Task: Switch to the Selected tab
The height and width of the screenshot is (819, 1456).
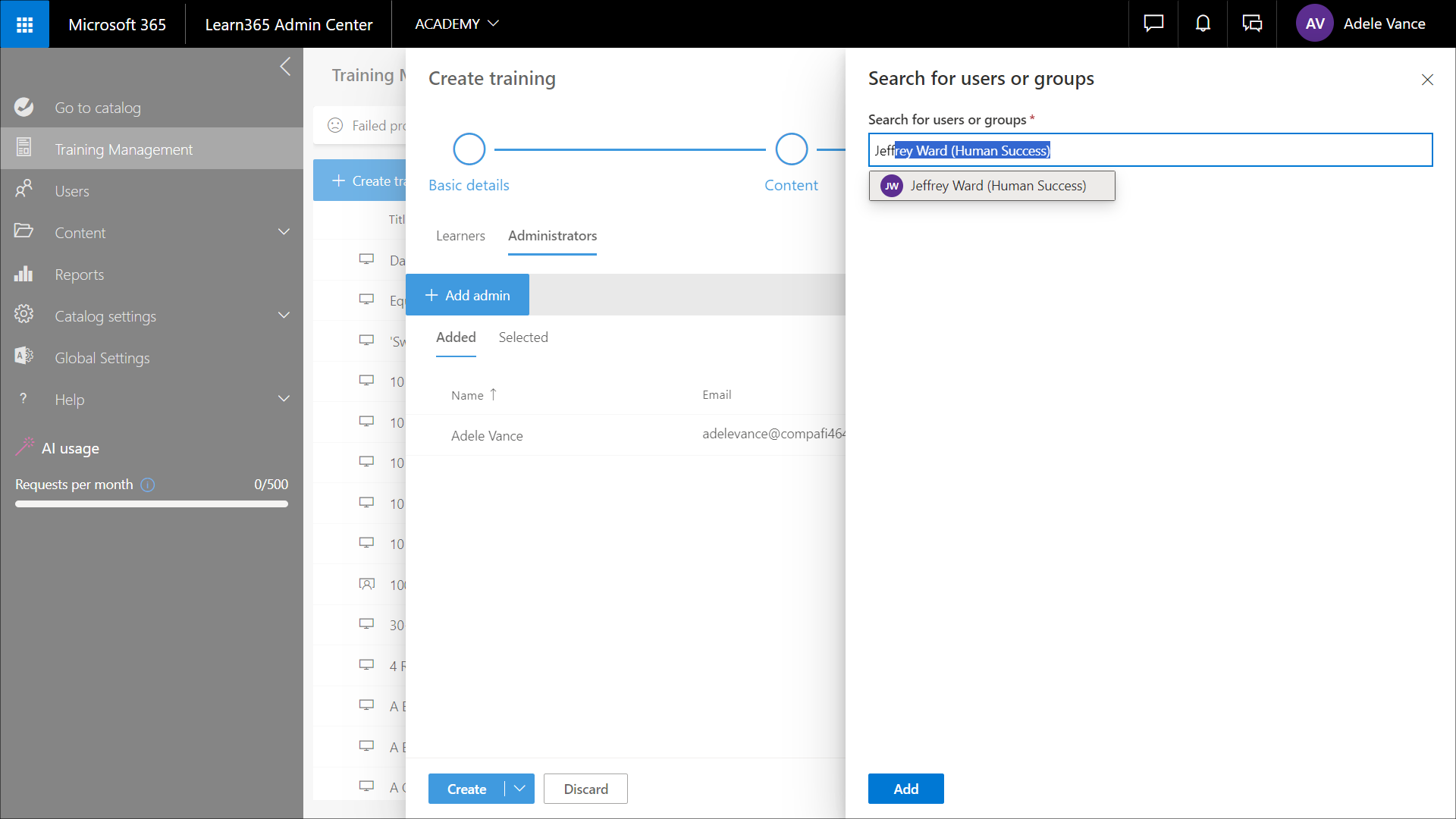Action: (523, 337)
